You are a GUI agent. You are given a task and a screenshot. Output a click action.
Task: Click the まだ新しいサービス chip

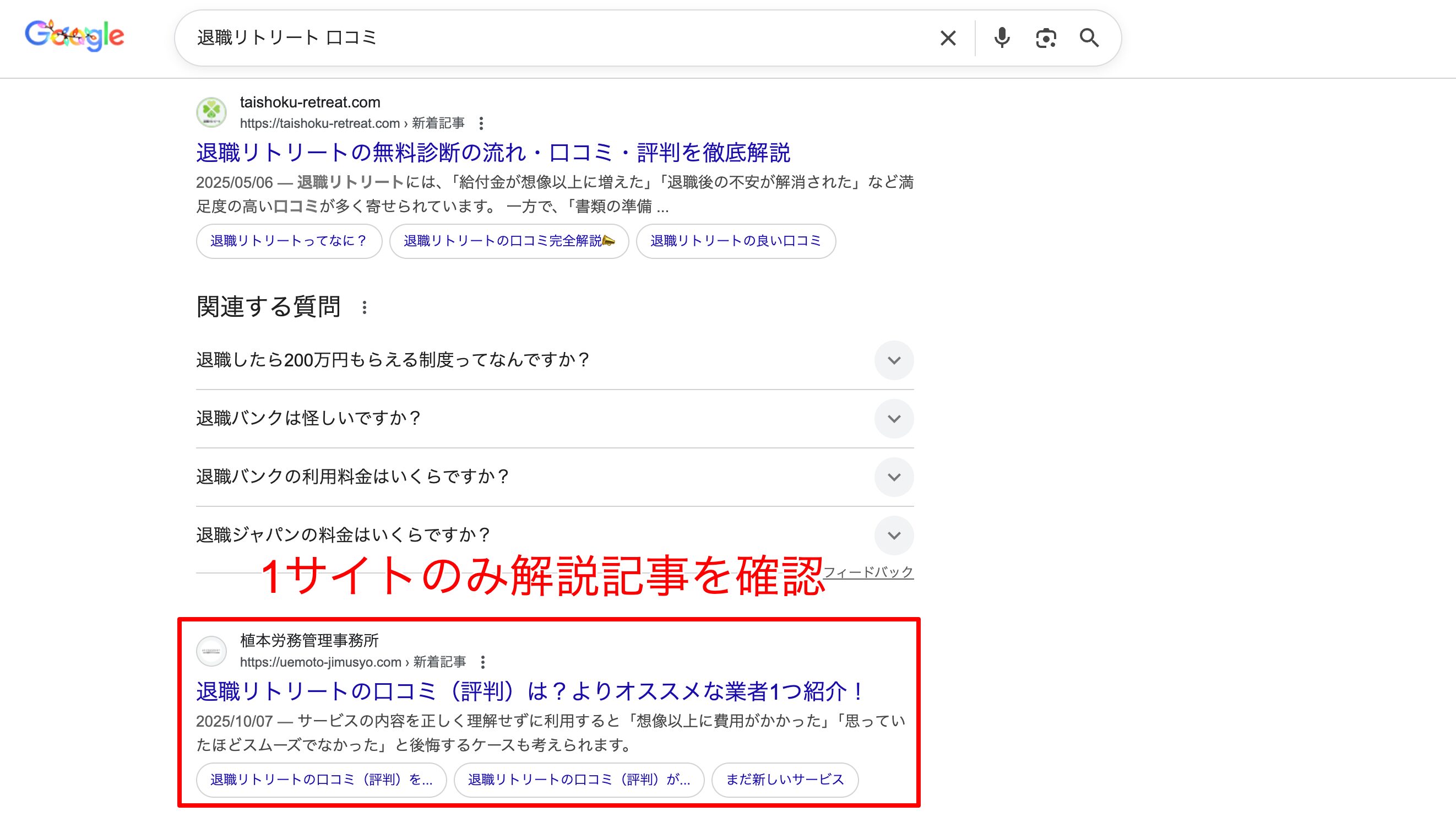click(x=785, y=780)
